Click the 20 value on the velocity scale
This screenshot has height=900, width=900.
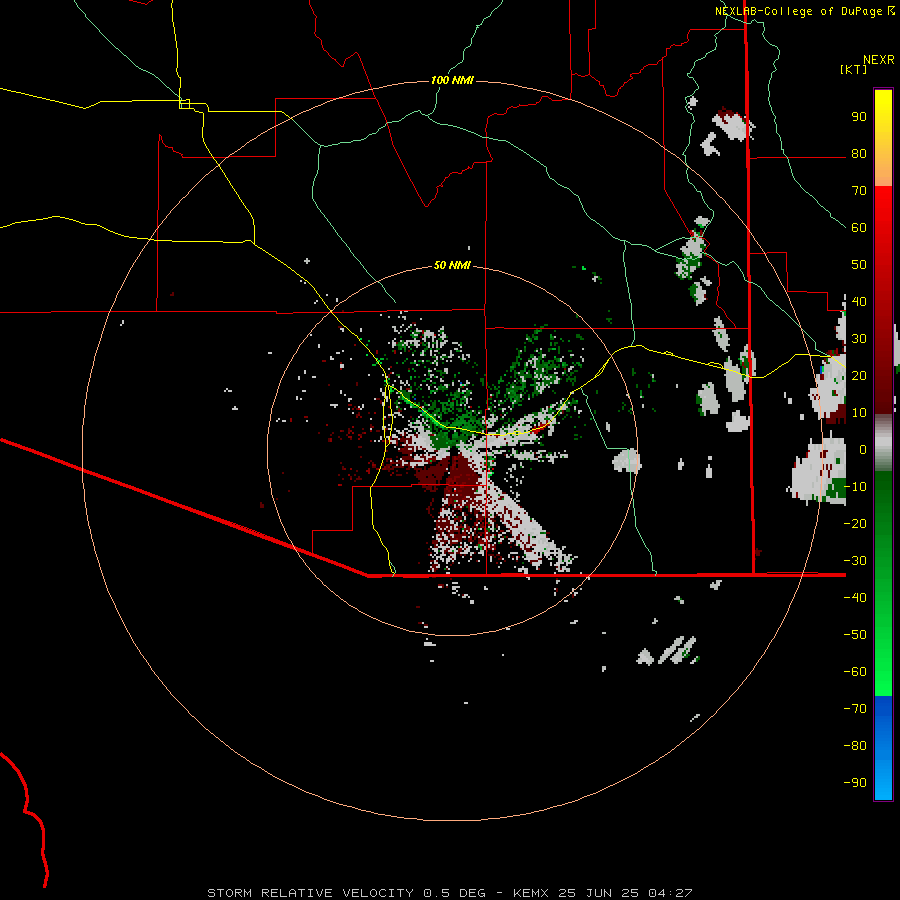click(859, 376)
